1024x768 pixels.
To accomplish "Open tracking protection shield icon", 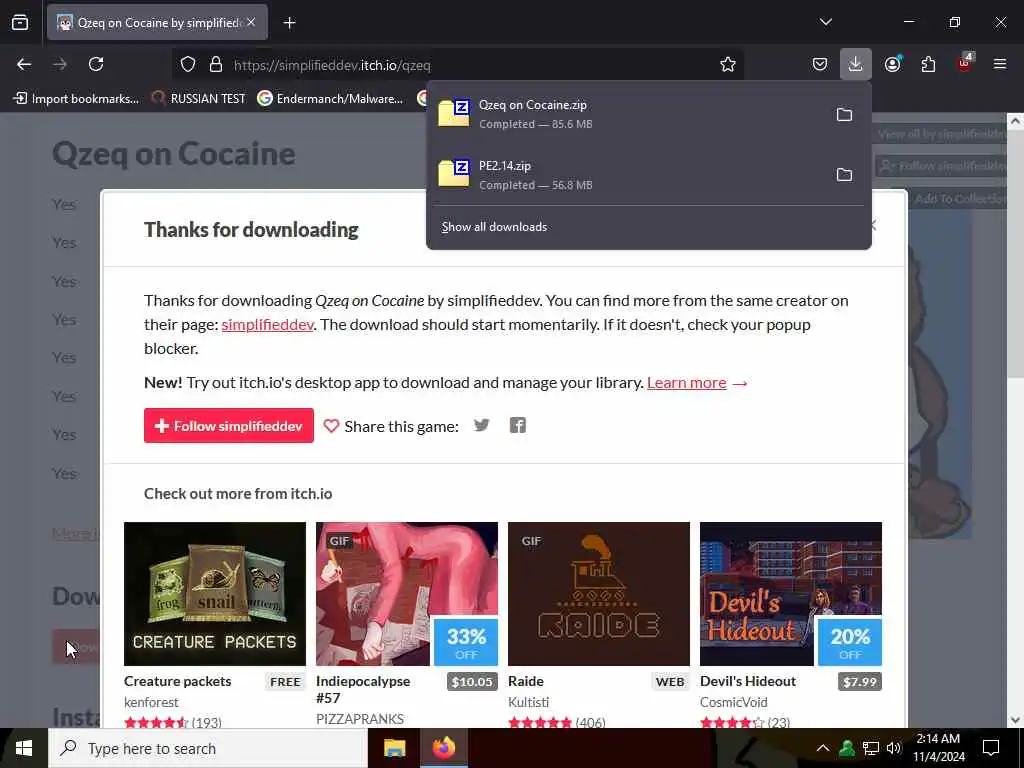I will click(x=188, y=64).
